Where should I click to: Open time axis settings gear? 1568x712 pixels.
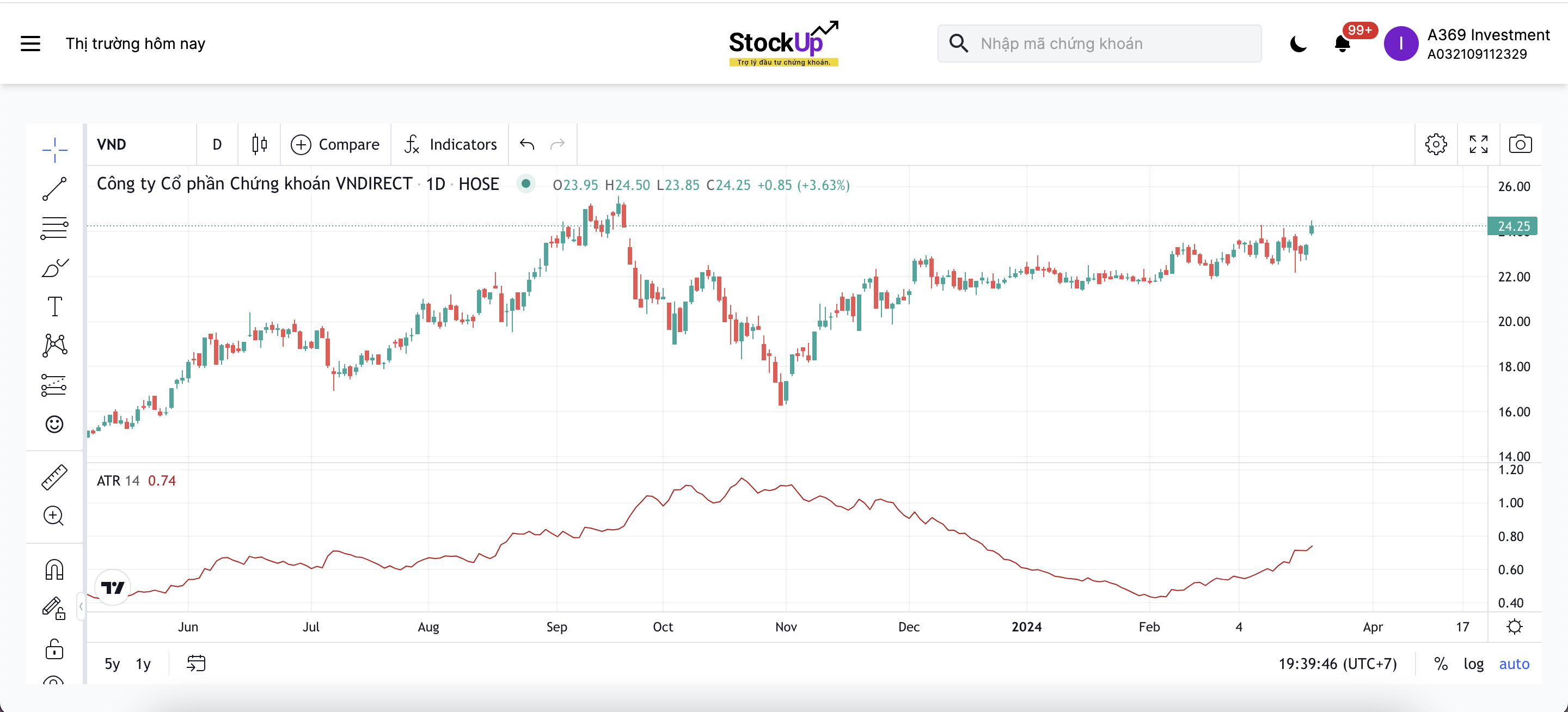click(x=1515, y=627)
